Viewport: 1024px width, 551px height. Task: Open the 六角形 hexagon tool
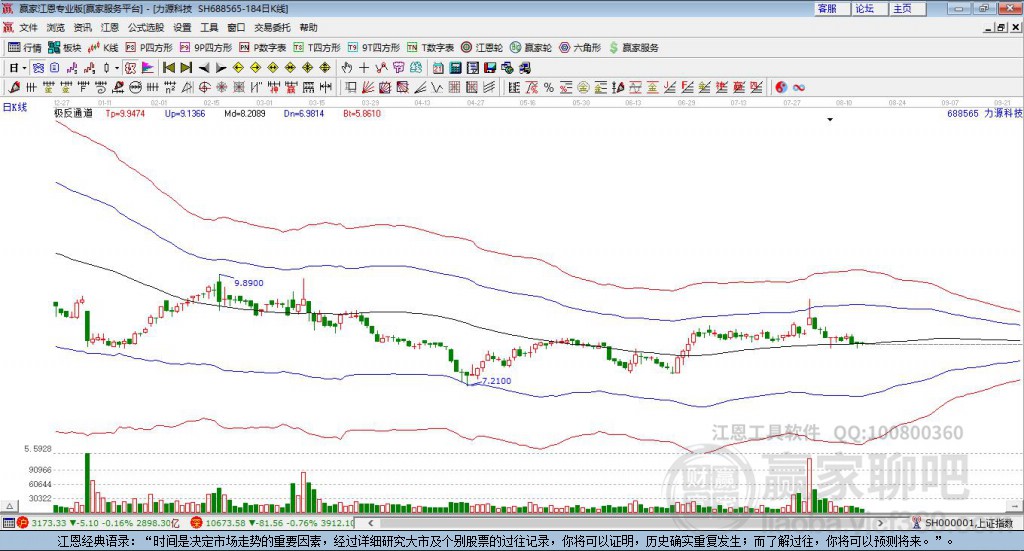pyautogui.click(x=580, y=48)
